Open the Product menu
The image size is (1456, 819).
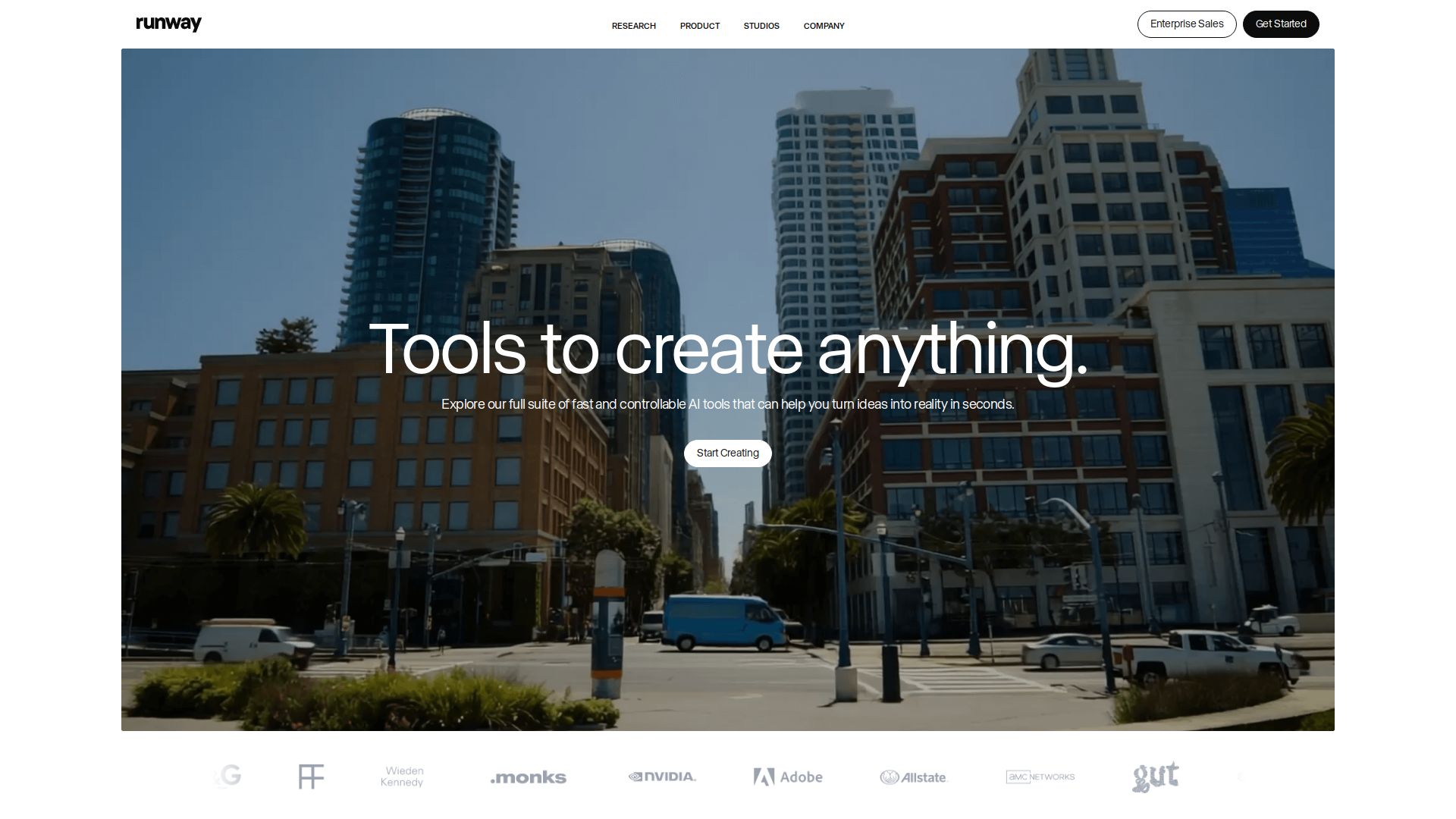[x=699, y=26]
